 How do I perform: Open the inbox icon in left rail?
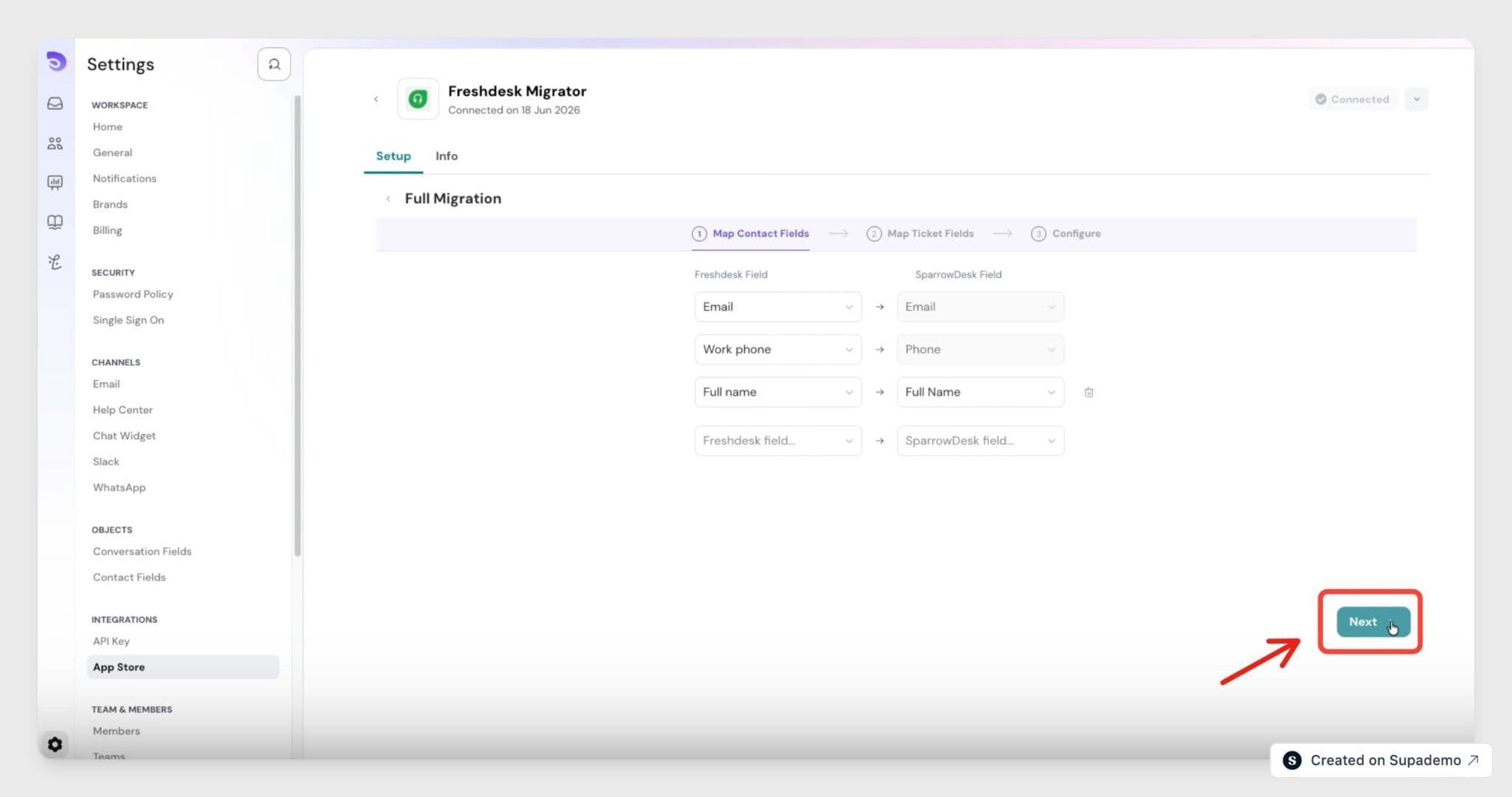(55, 103)
